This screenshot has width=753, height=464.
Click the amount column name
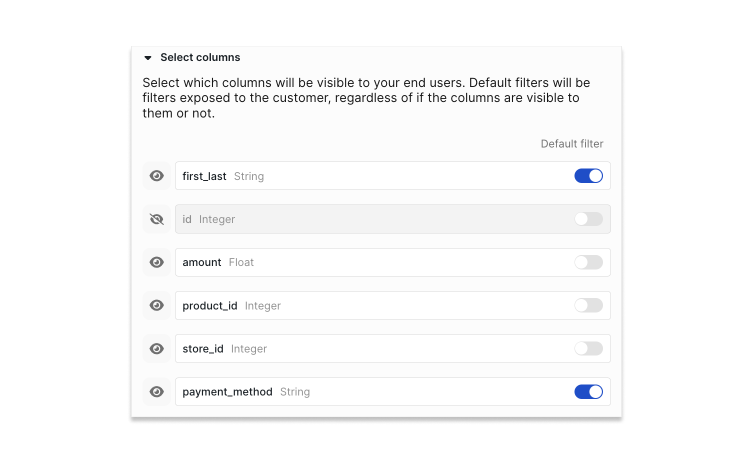202,262
